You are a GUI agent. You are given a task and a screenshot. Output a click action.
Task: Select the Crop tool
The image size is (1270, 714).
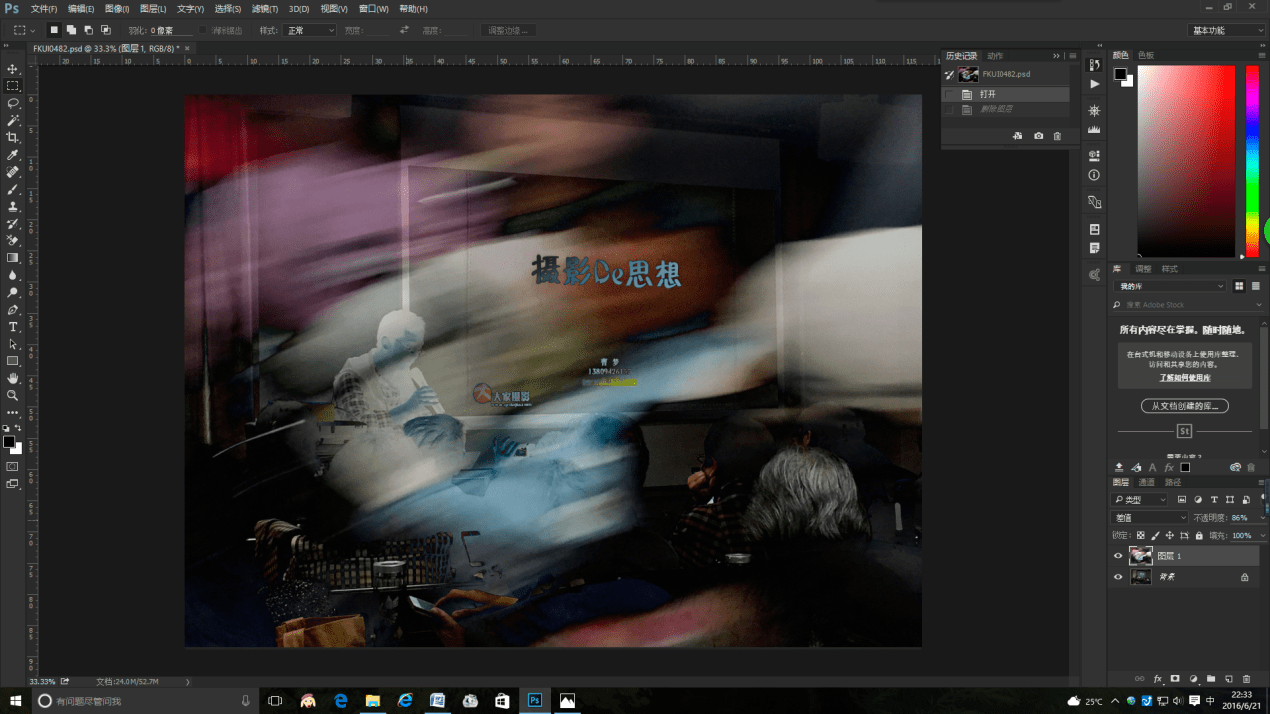point(13,137)
